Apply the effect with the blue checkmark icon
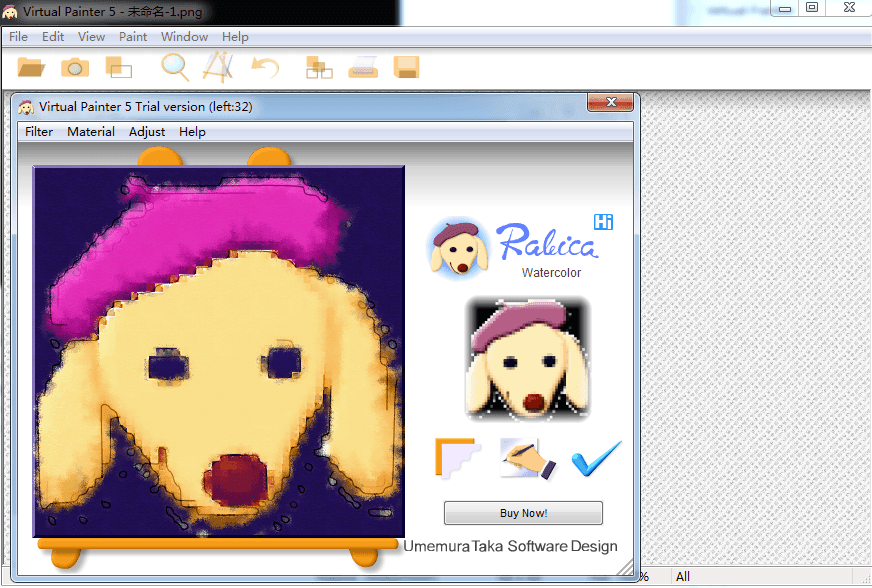 [596, 458]
